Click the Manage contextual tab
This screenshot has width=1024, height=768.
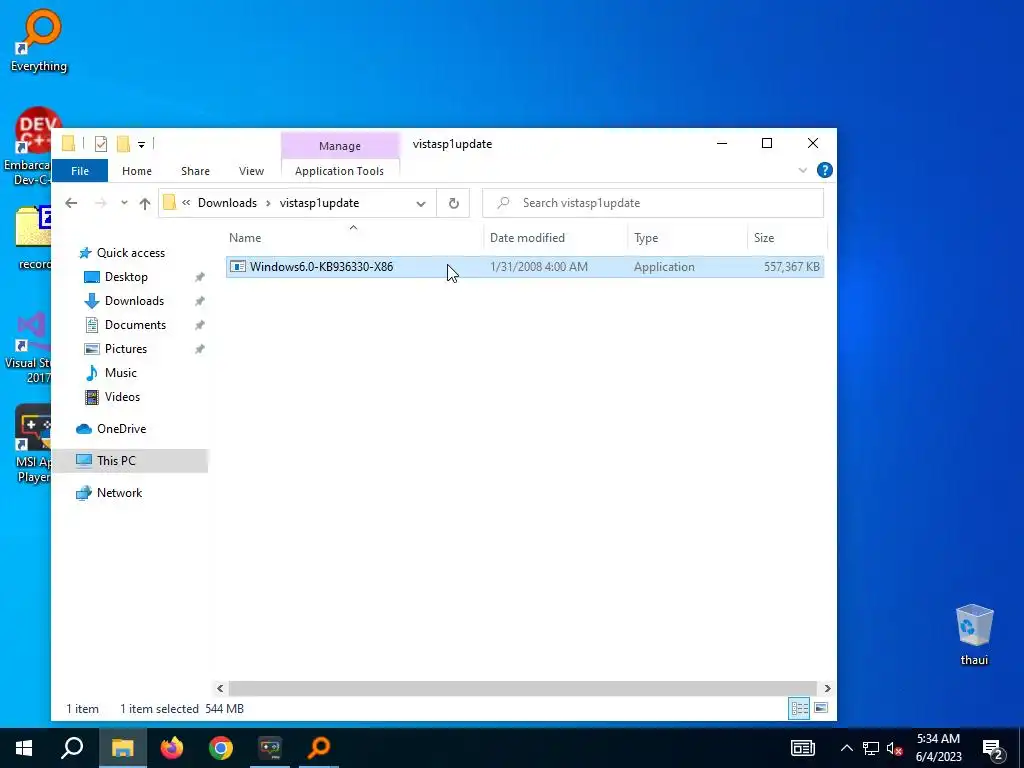(340, 146)
